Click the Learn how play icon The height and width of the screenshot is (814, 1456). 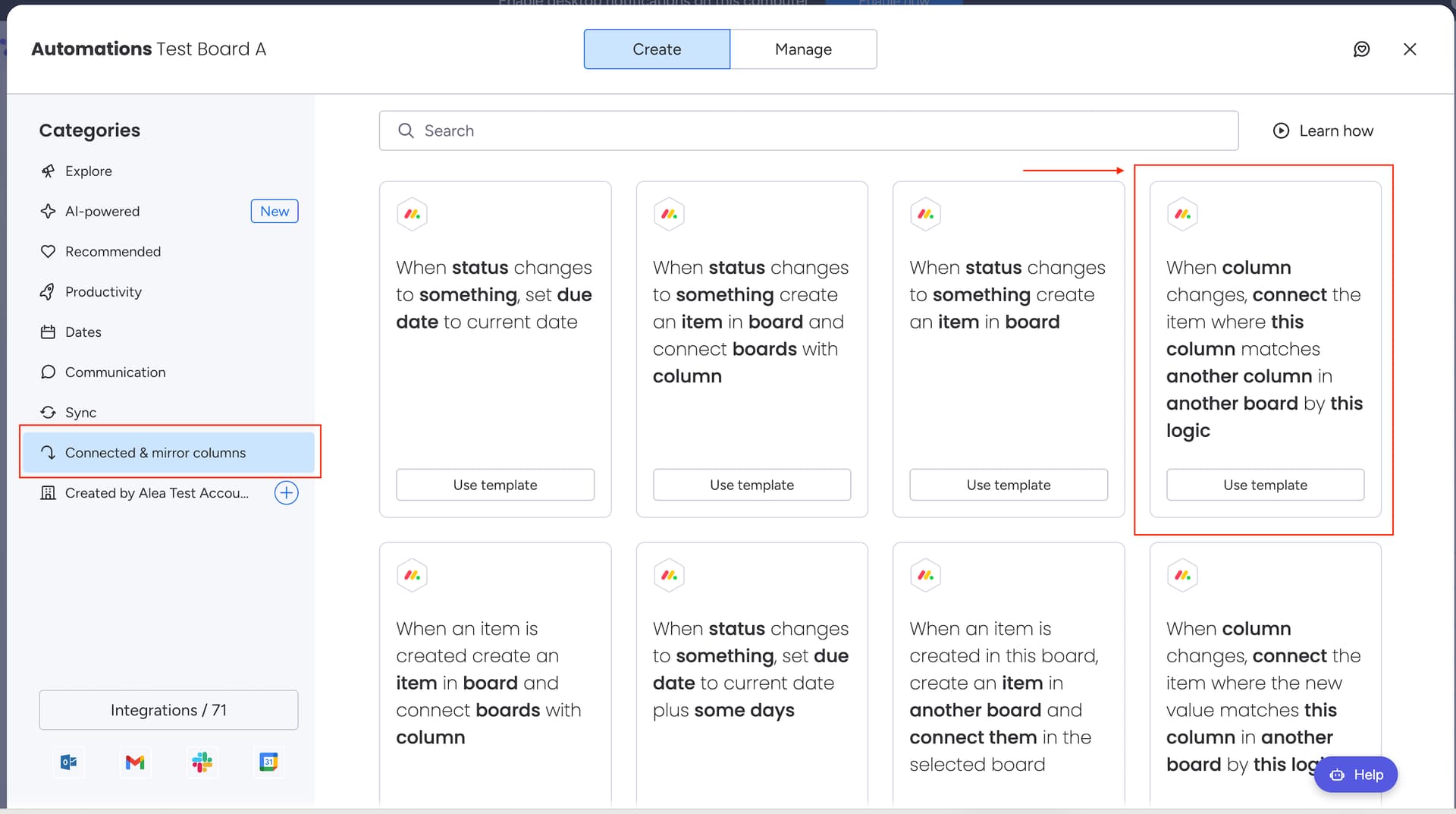pos(1281,130)
